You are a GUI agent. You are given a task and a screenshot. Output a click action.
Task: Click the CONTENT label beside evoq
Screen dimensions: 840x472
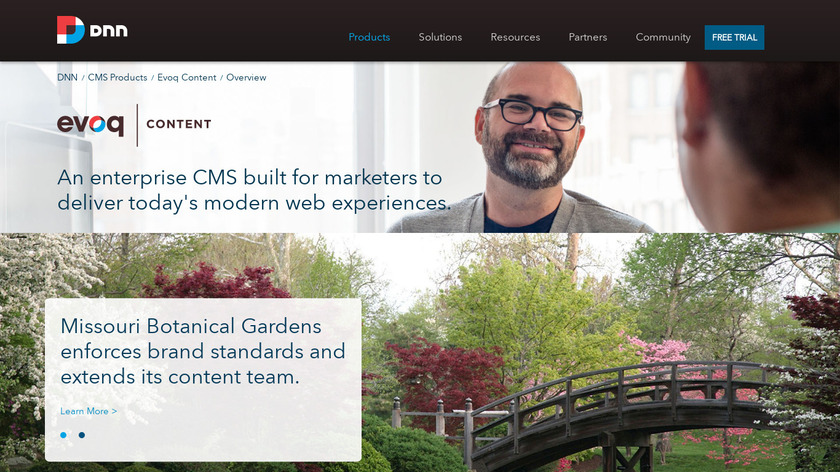click(179, 124)
